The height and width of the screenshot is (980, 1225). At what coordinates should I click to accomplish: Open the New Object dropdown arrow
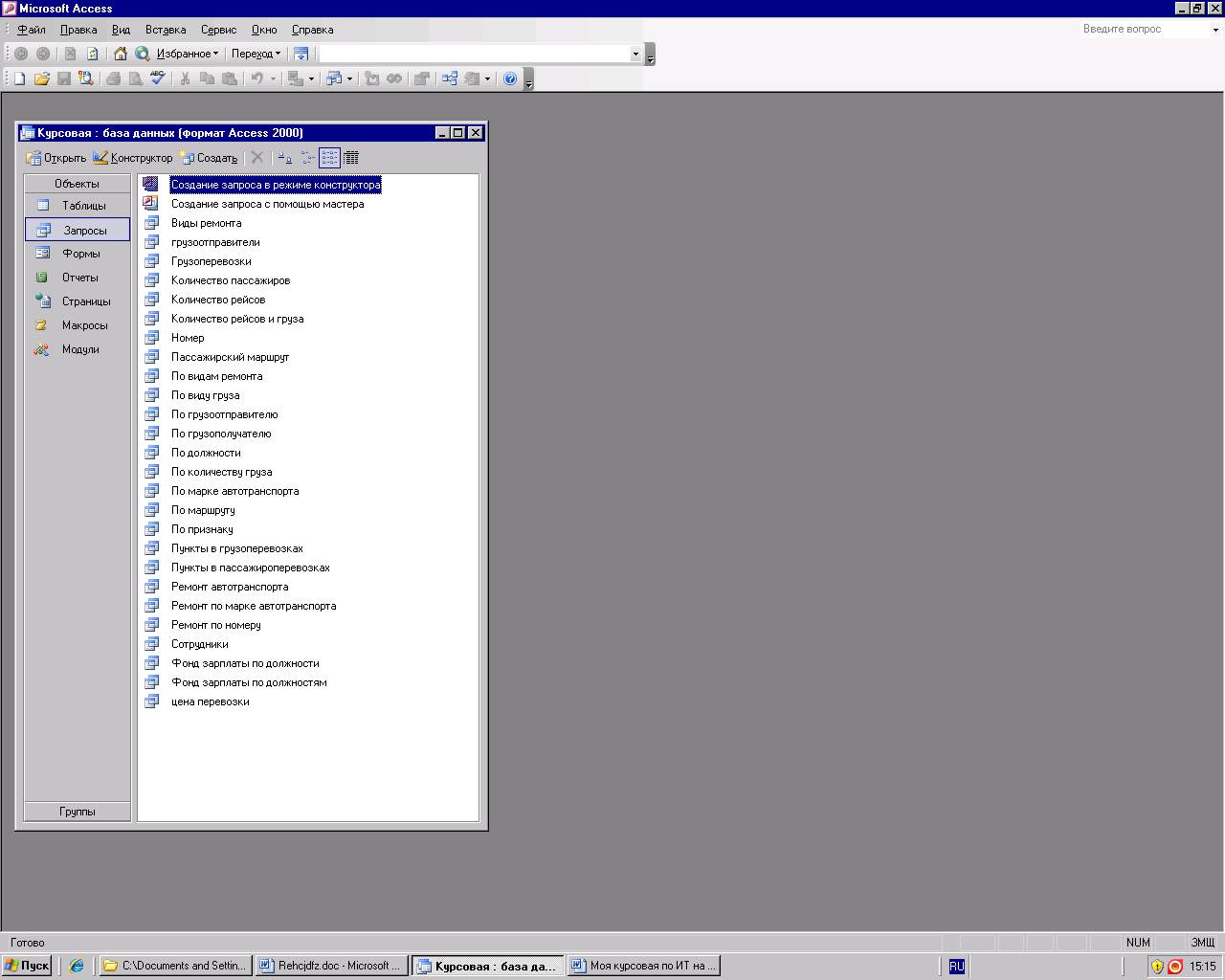tap(487, 79)
